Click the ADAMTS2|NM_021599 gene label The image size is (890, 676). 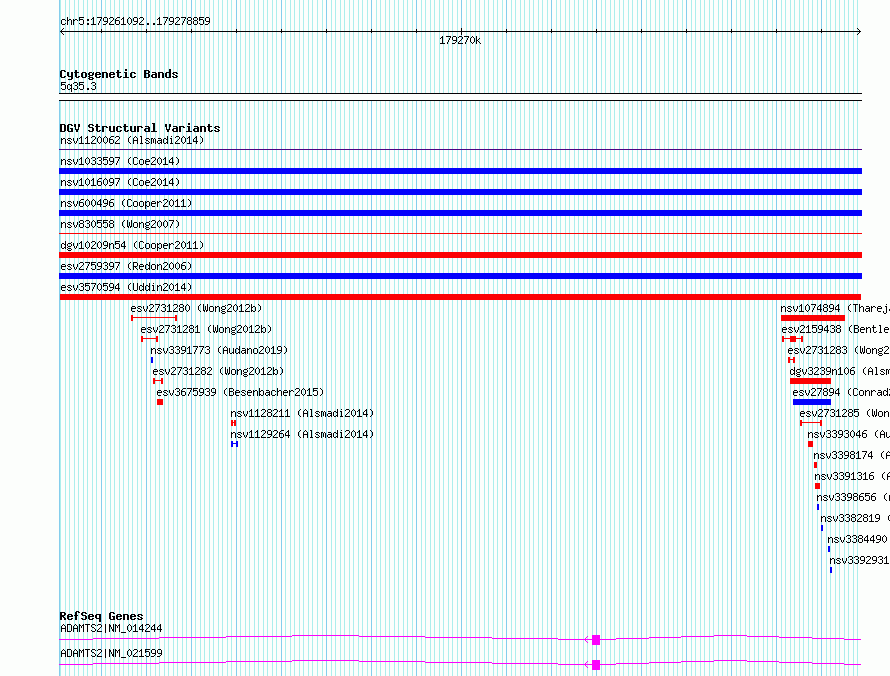coord(111,653)
